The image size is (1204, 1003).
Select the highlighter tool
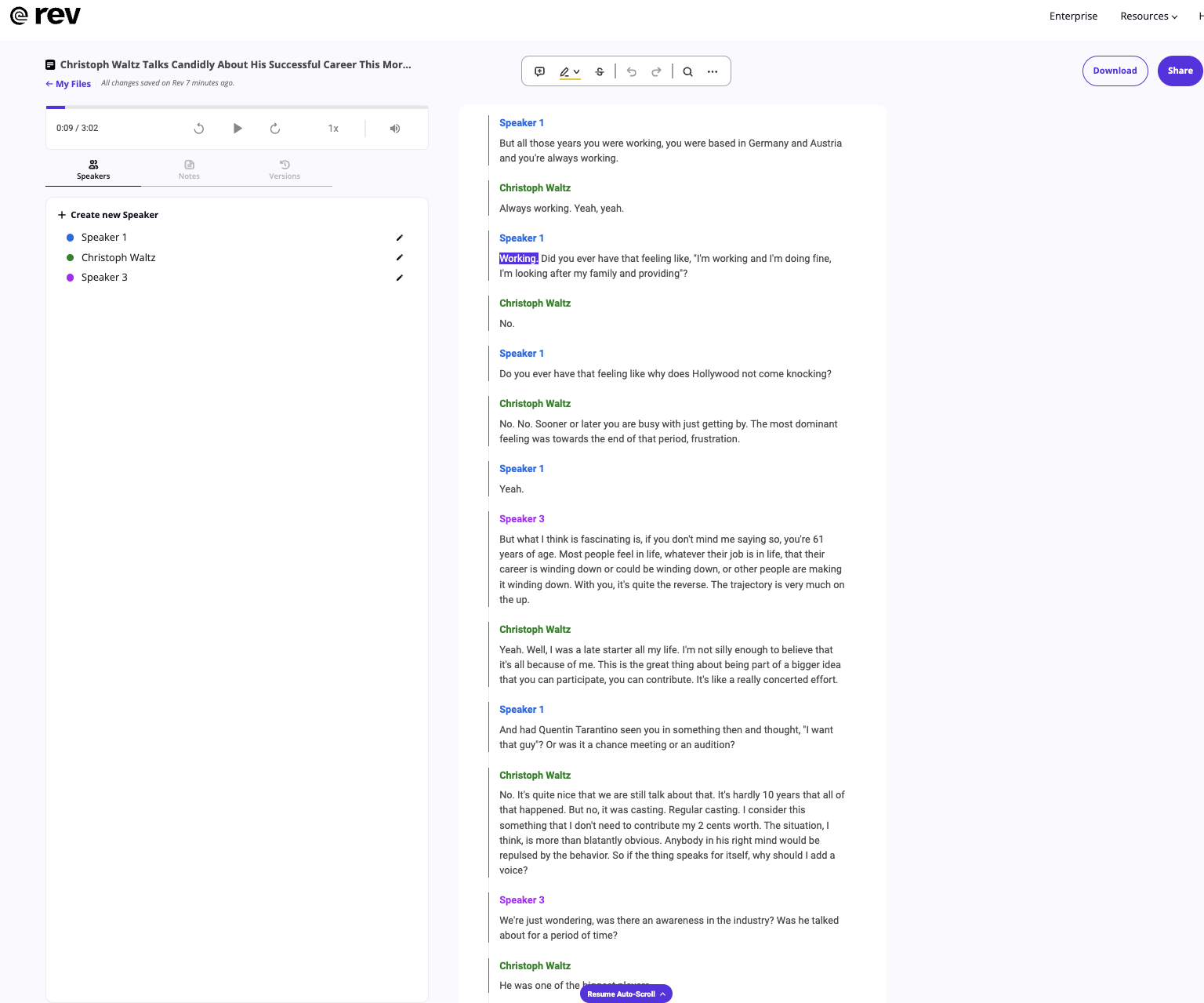[565, 71]
